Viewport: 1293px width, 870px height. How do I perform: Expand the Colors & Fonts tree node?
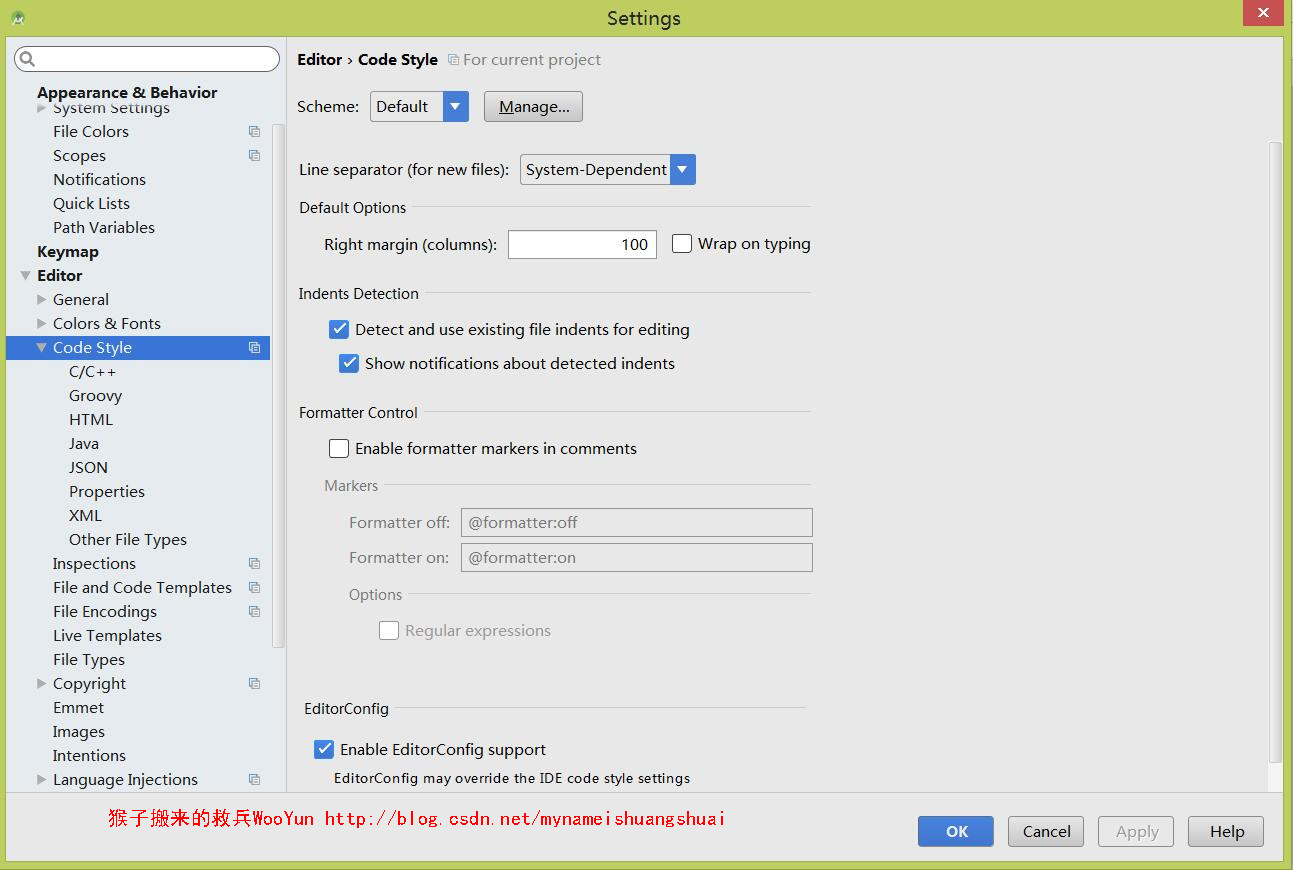(x=42, y=323)
